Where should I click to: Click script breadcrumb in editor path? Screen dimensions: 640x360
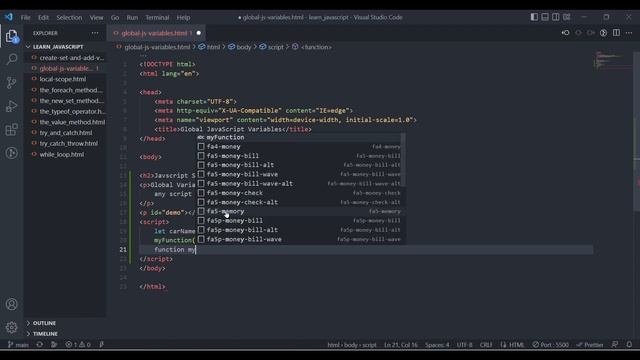(272, 47)
